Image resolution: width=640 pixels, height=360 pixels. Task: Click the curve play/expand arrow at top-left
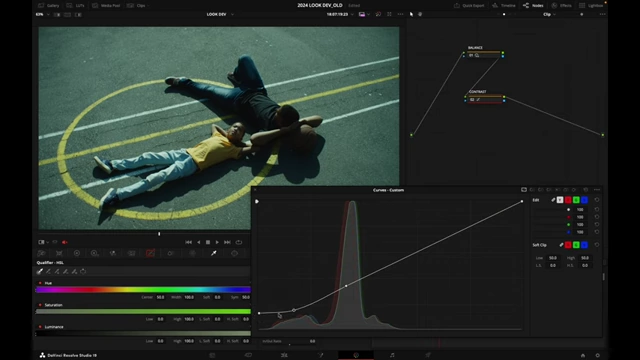point(257,201)
